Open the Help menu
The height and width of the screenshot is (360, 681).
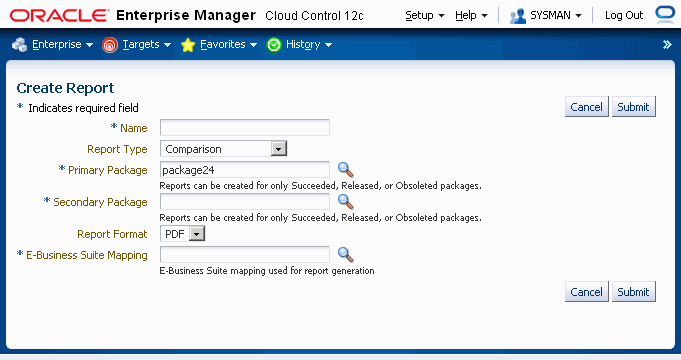click(471, 16)
